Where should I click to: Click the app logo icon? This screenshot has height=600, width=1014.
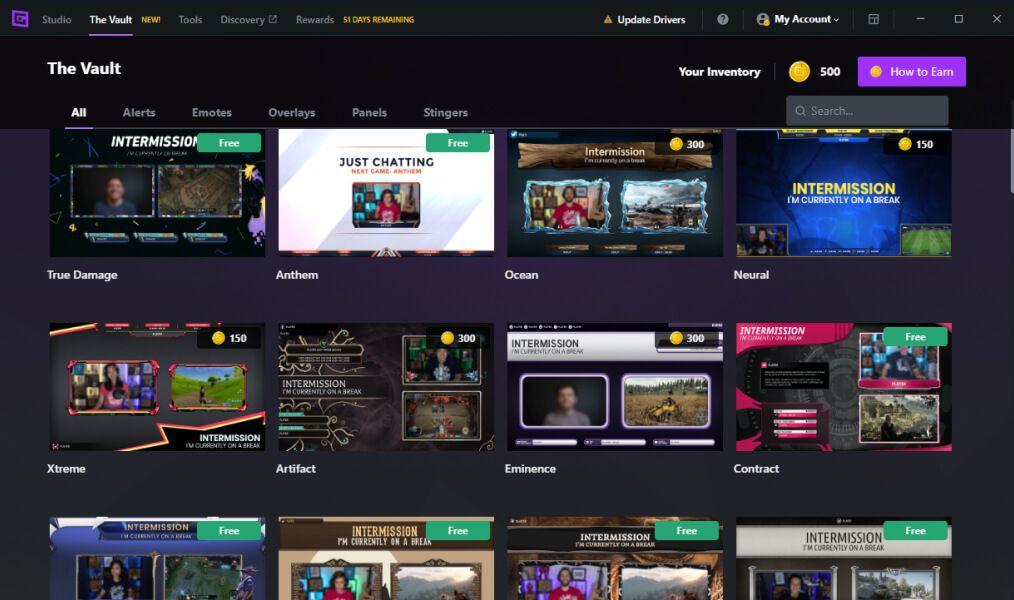coord(20,19)
